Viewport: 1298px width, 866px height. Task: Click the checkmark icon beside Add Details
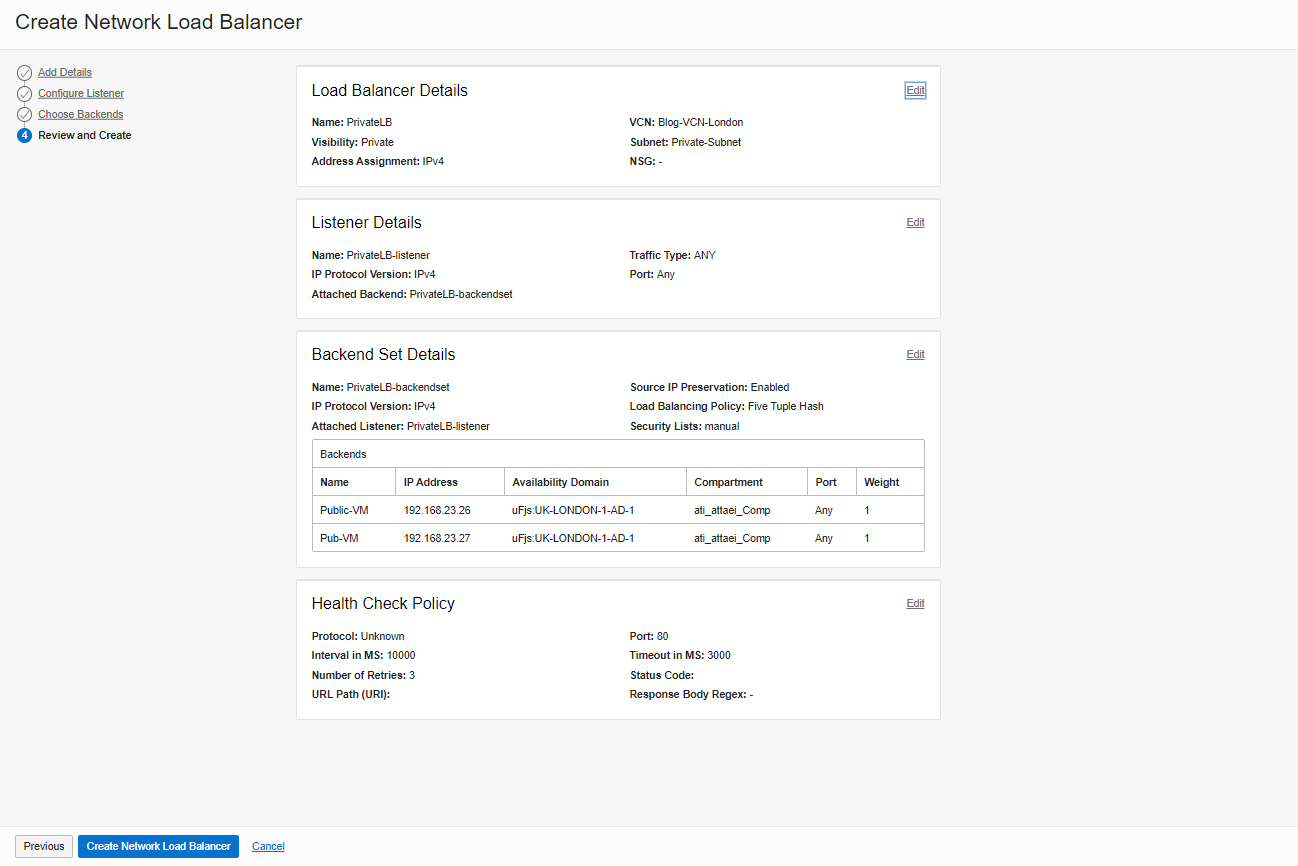pos(24,73)
